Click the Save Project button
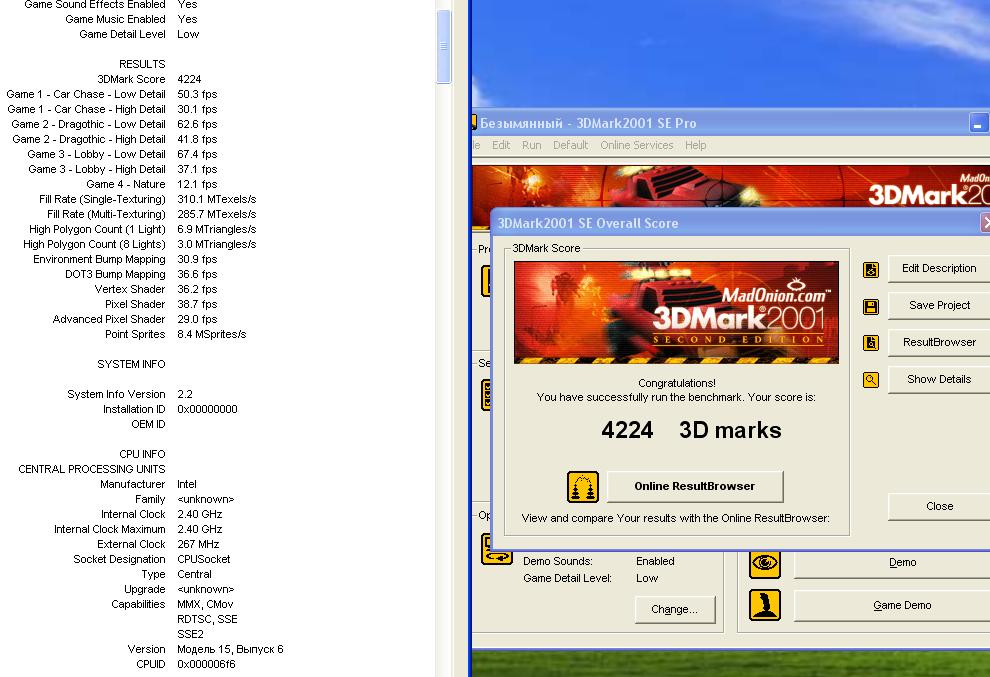This screenshot has height=677, width=990. pyautogui.click(x=939, y=306)
